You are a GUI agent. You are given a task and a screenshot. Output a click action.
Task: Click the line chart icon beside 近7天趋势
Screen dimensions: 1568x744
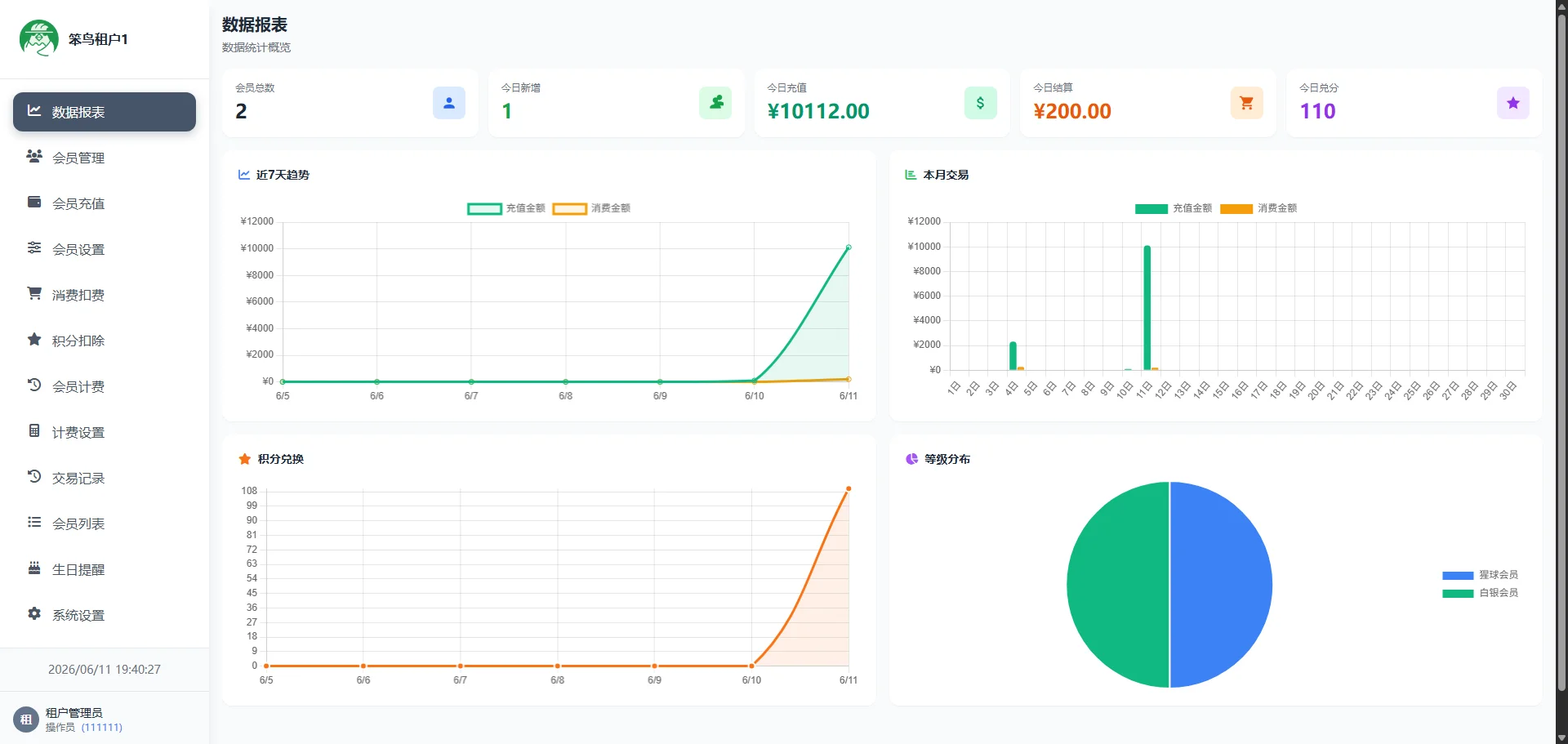click(244, 175)
